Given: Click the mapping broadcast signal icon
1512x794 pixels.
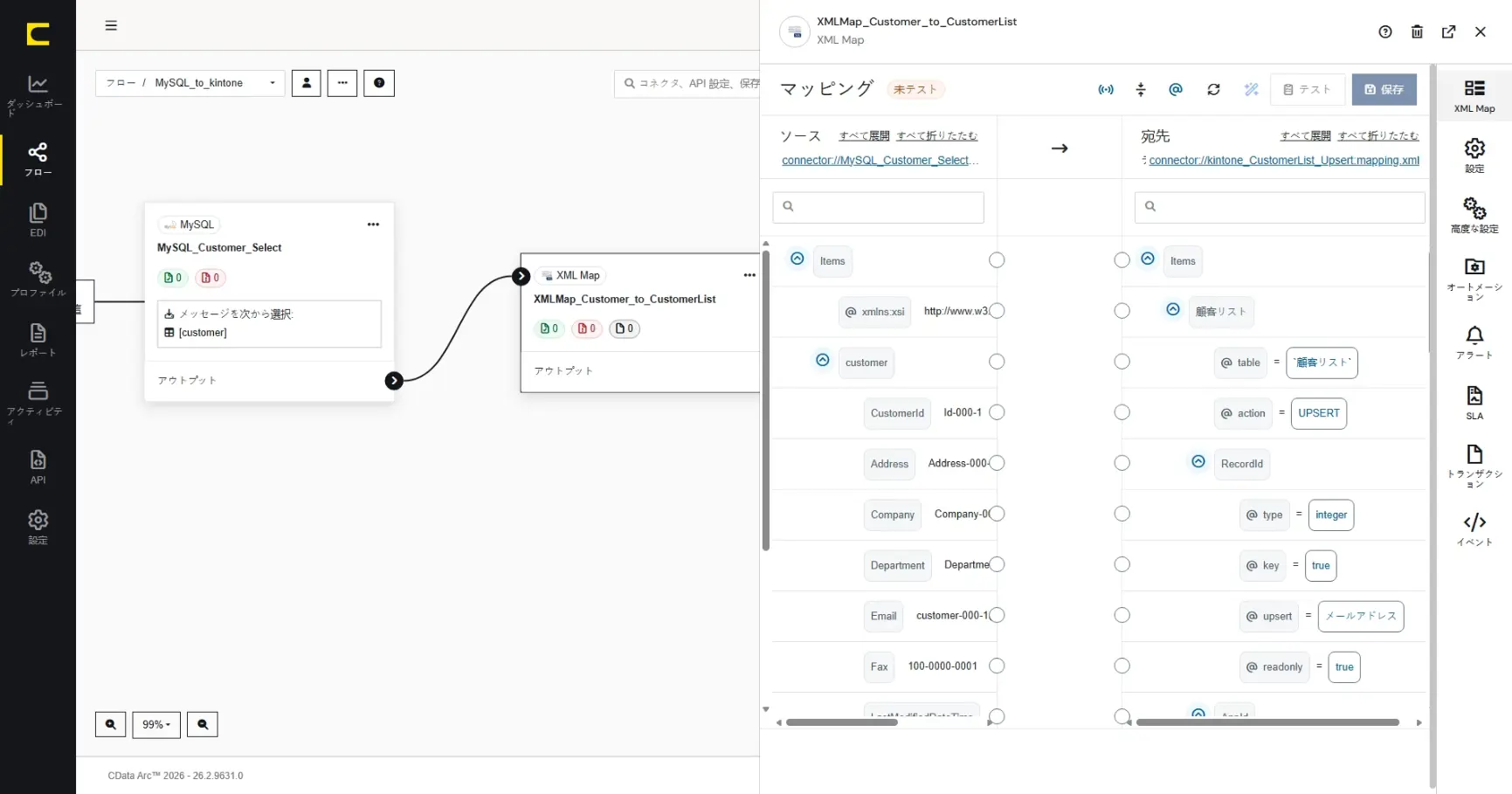Looking at the screenshot, I should tap(1106, 89).
